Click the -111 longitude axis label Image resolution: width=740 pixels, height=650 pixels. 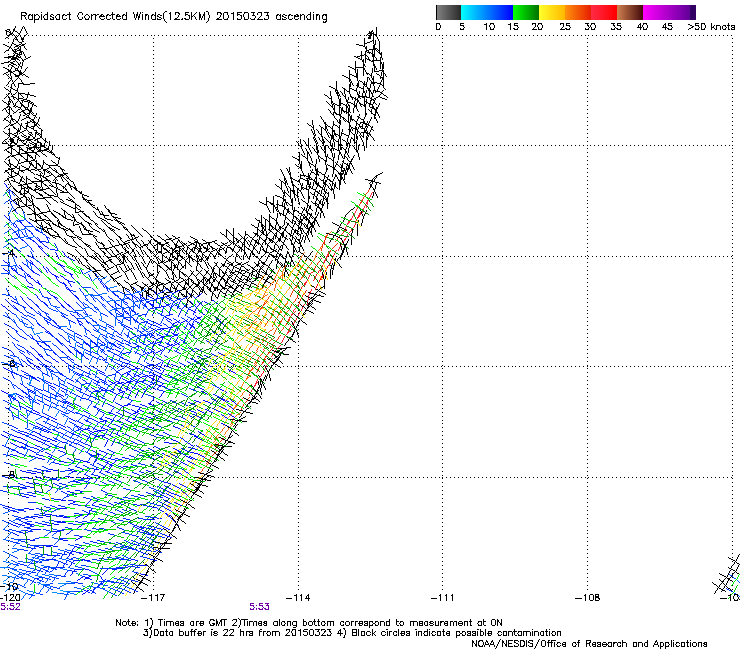[x=443, y=598]
